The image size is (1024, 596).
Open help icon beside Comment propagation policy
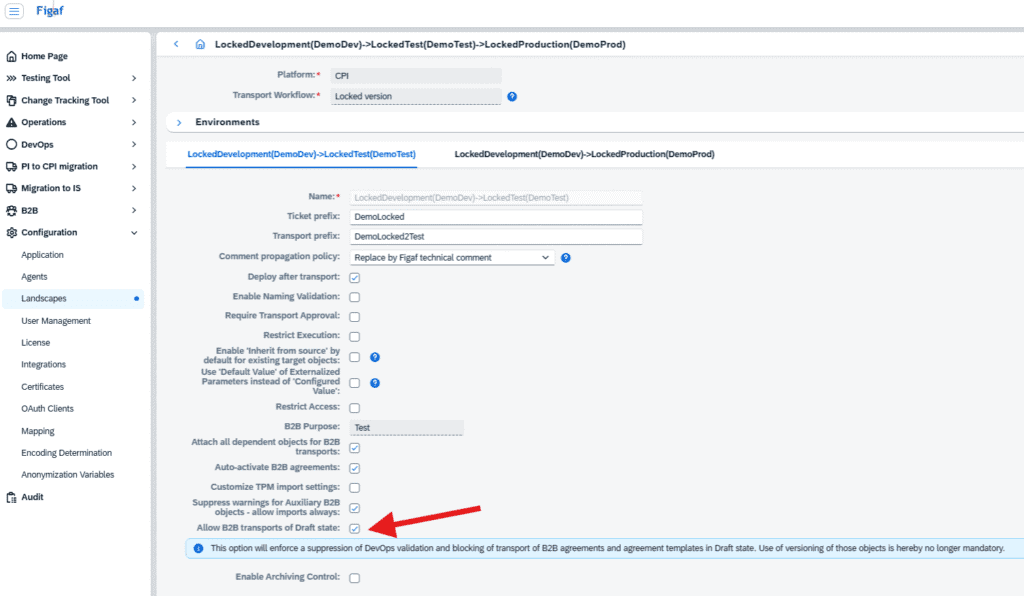click(x=566, y=258)
